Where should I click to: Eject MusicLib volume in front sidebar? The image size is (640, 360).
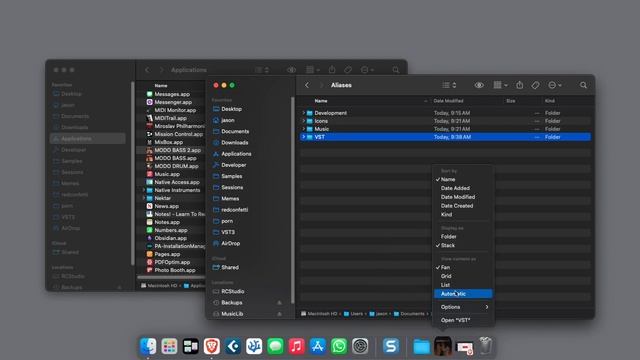click(280, 314)
